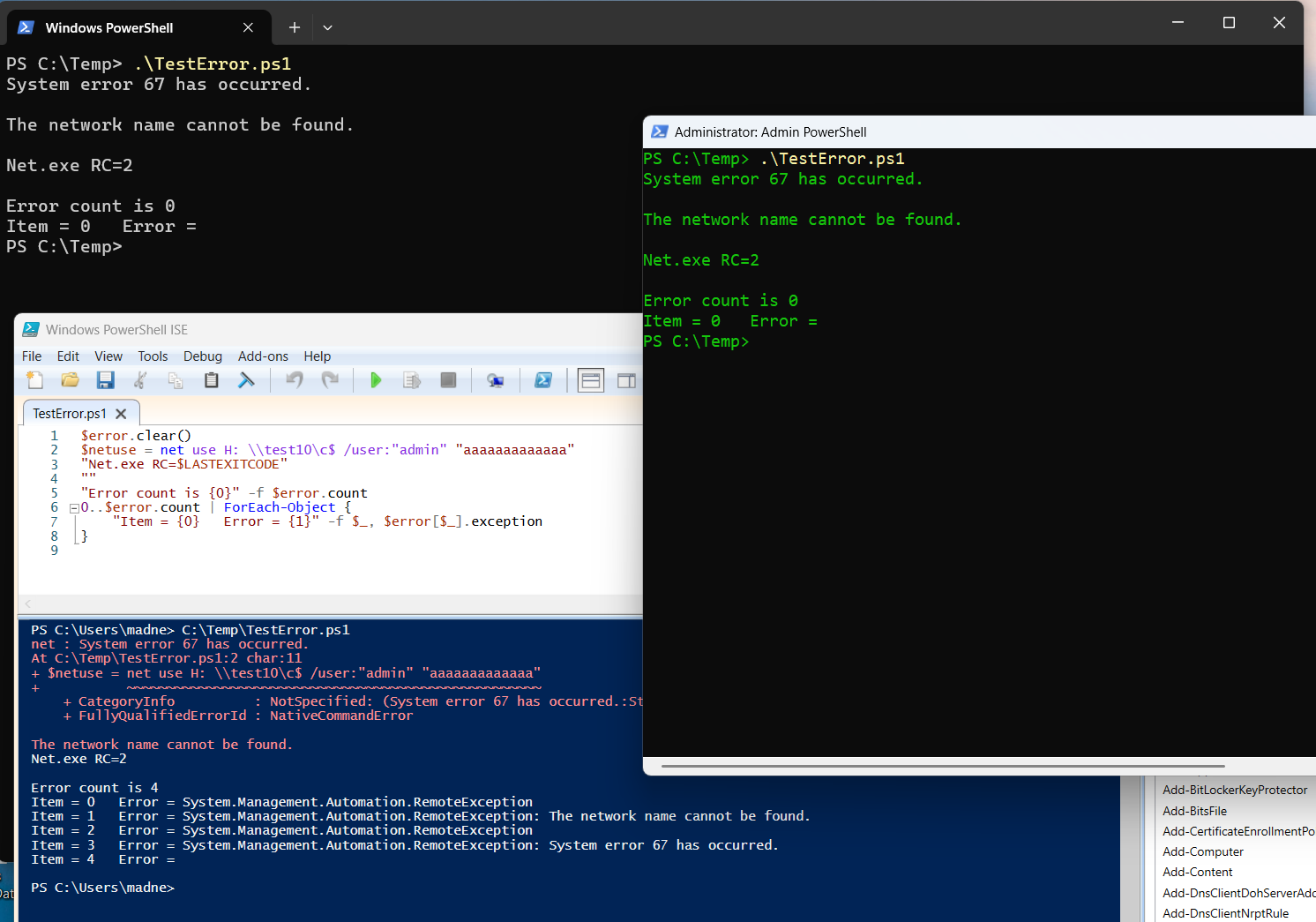Click the script pane left scroll arrow
Viewport: 1316px width, 922px height.
[28, 604]
